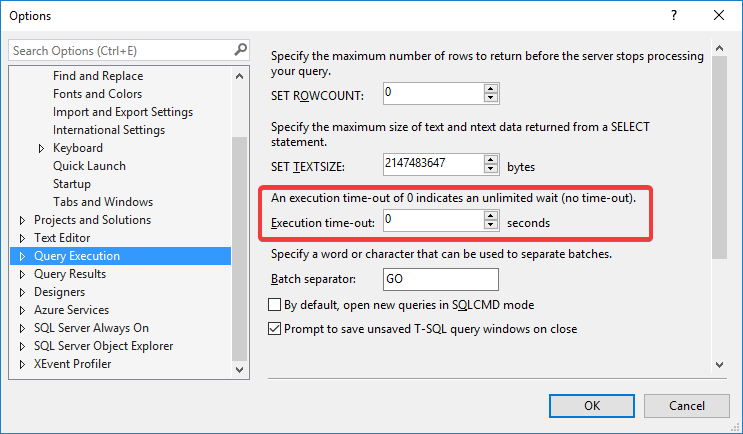Select Tabs and Windows option page
Image resolution: width=743 pixels, height=434 pixels.
103,202
